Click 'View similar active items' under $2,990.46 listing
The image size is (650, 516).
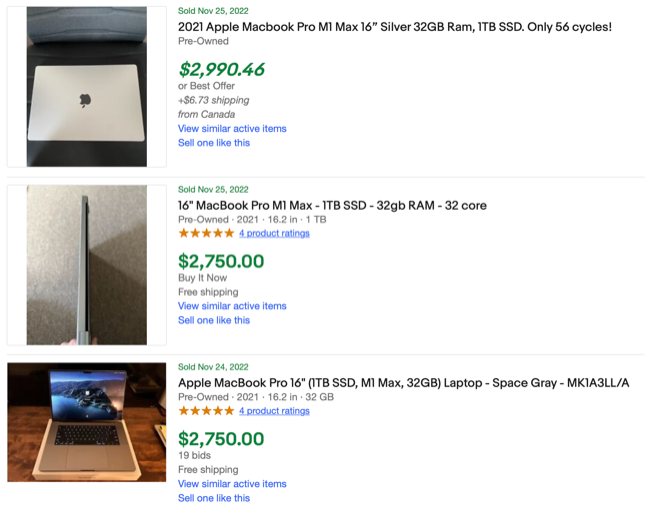pos(232,129)
